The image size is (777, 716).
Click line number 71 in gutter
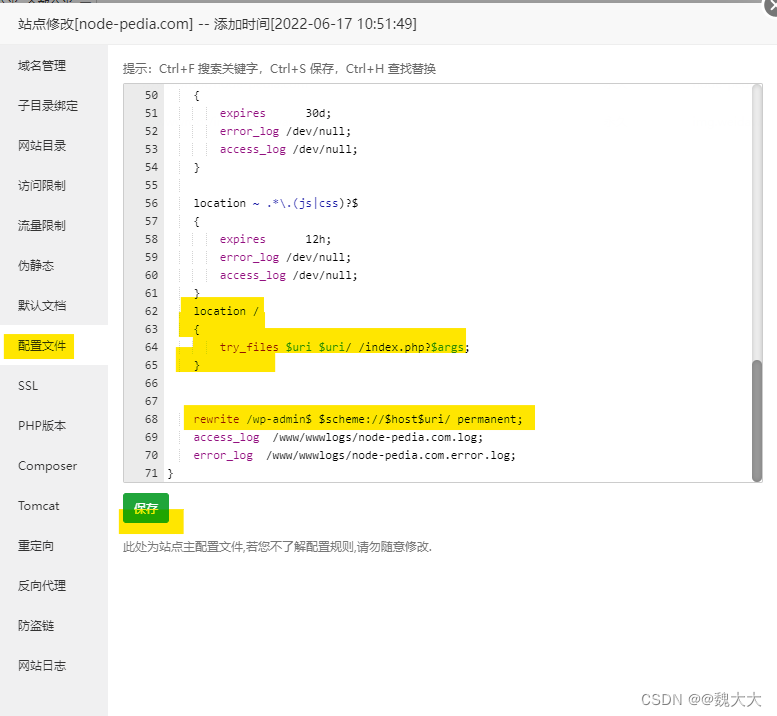[x=151, y=473]
